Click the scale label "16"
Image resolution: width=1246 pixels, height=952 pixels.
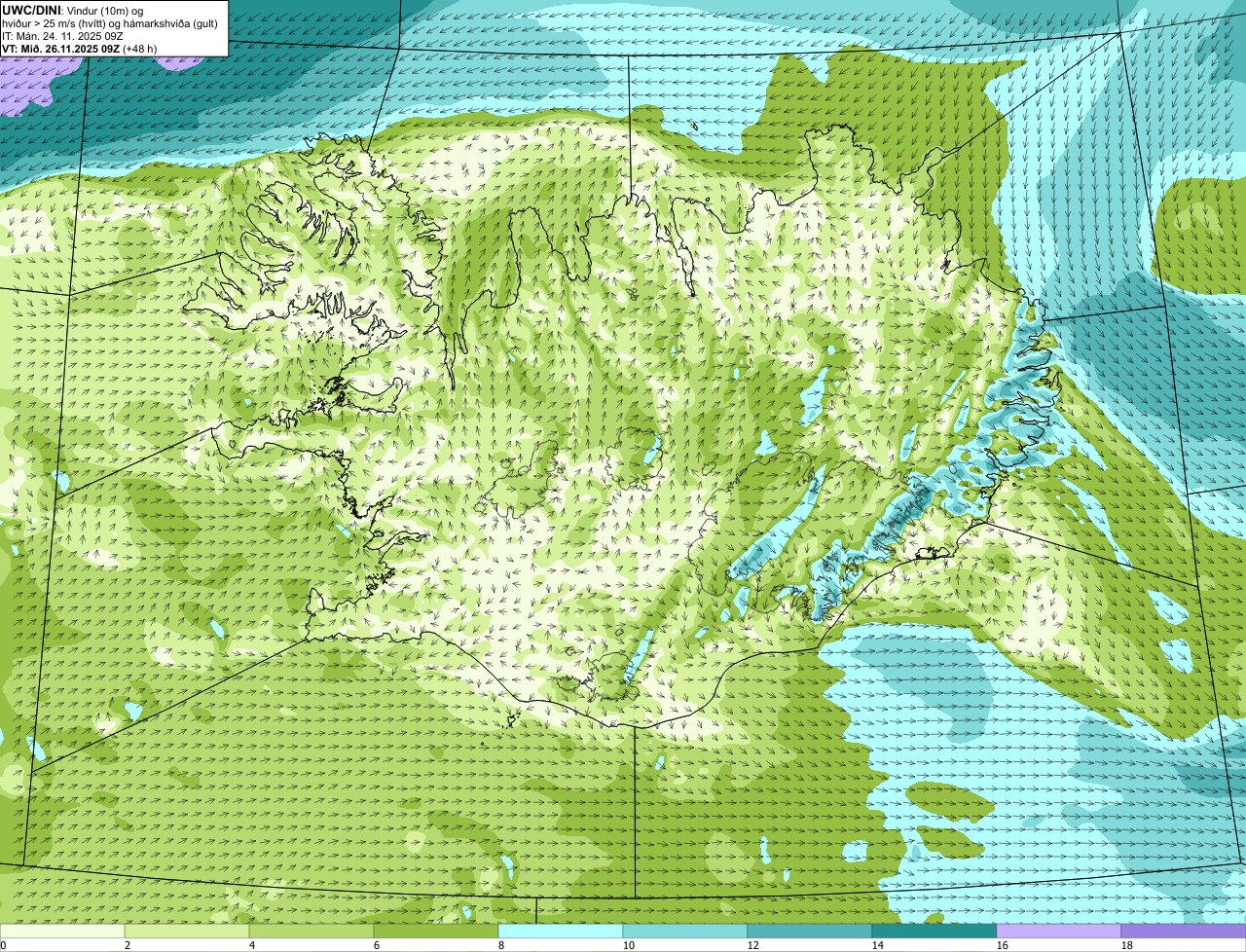[1003, 945]
